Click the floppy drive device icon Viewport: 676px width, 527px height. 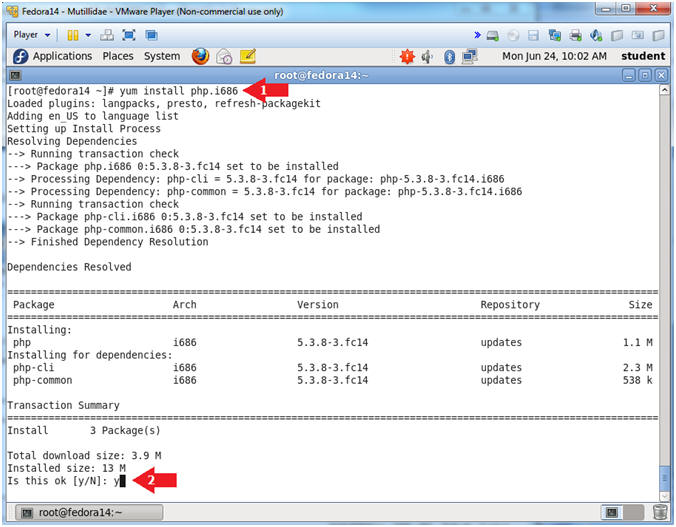(x=534, y=35)
